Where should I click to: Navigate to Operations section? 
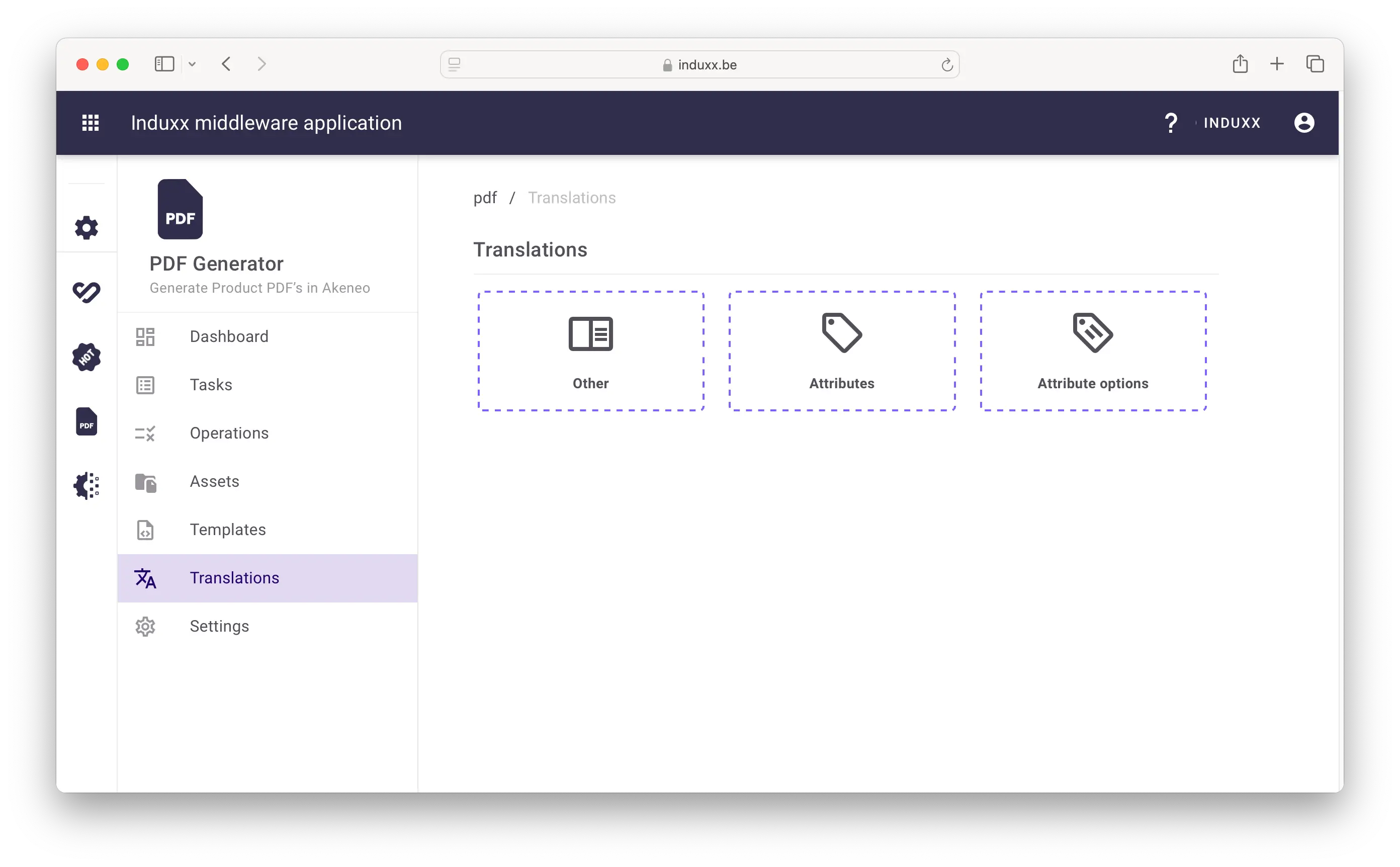[229, 433]
